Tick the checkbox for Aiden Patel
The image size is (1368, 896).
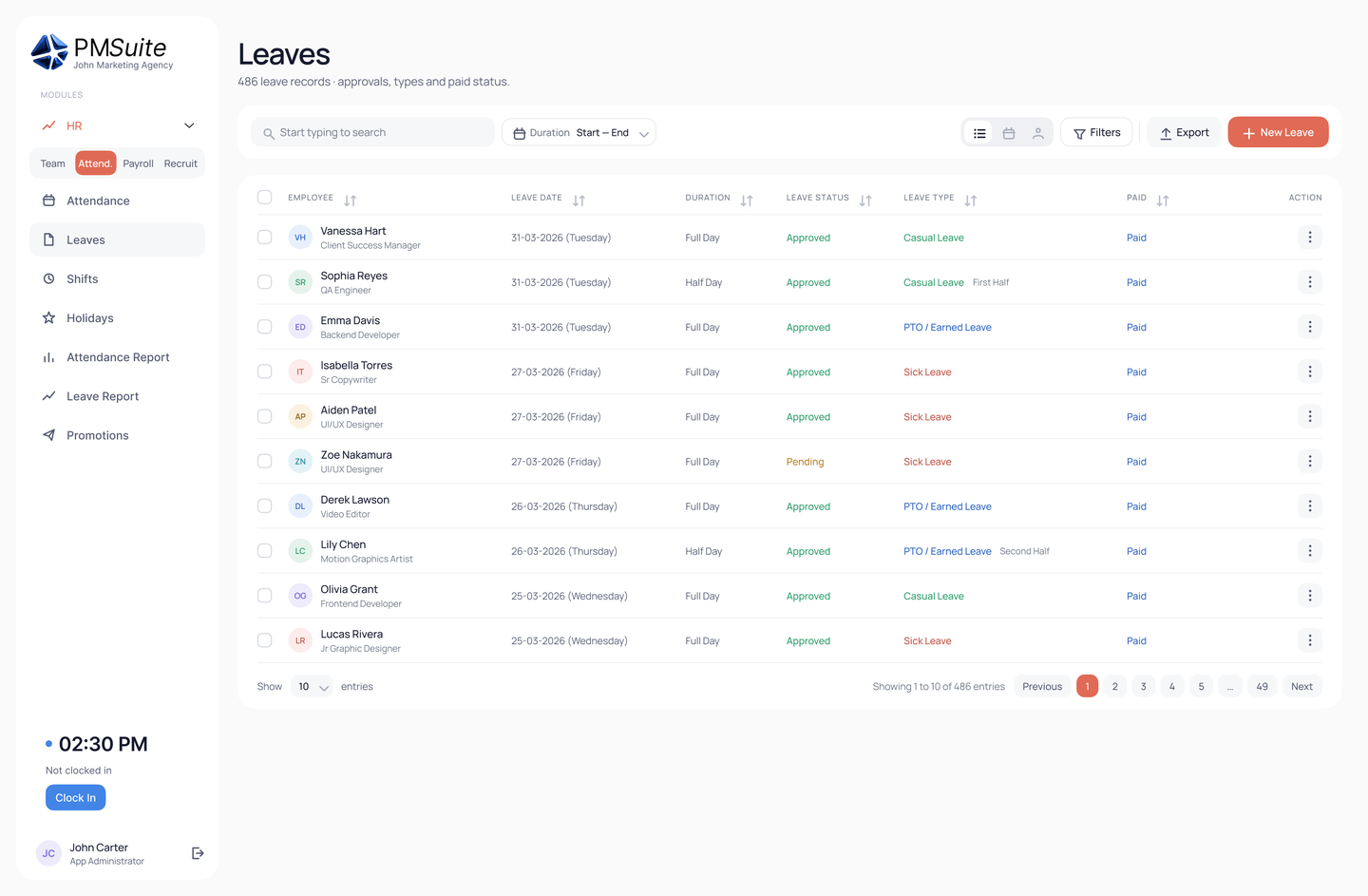265,416
